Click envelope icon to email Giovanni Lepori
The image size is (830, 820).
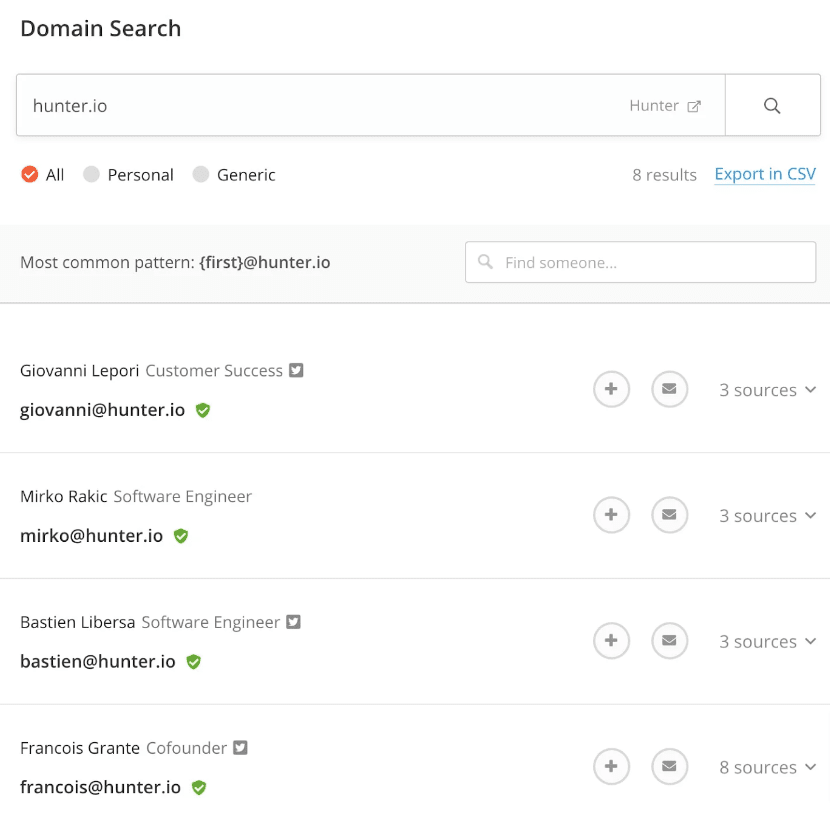(x=669, y=389)
